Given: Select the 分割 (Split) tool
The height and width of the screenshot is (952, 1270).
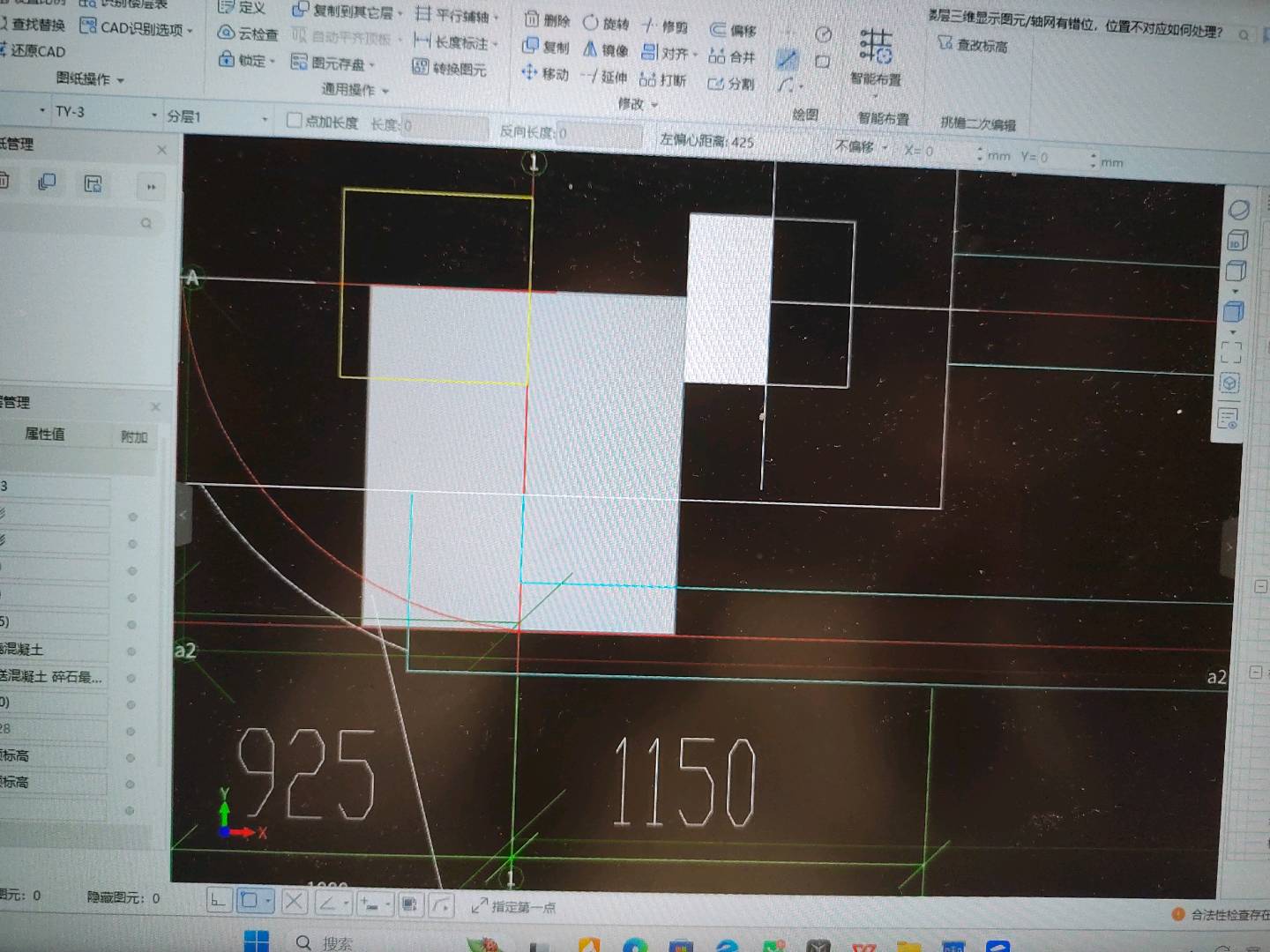Looking at the screenshot, I should click(x=731, y=84).
